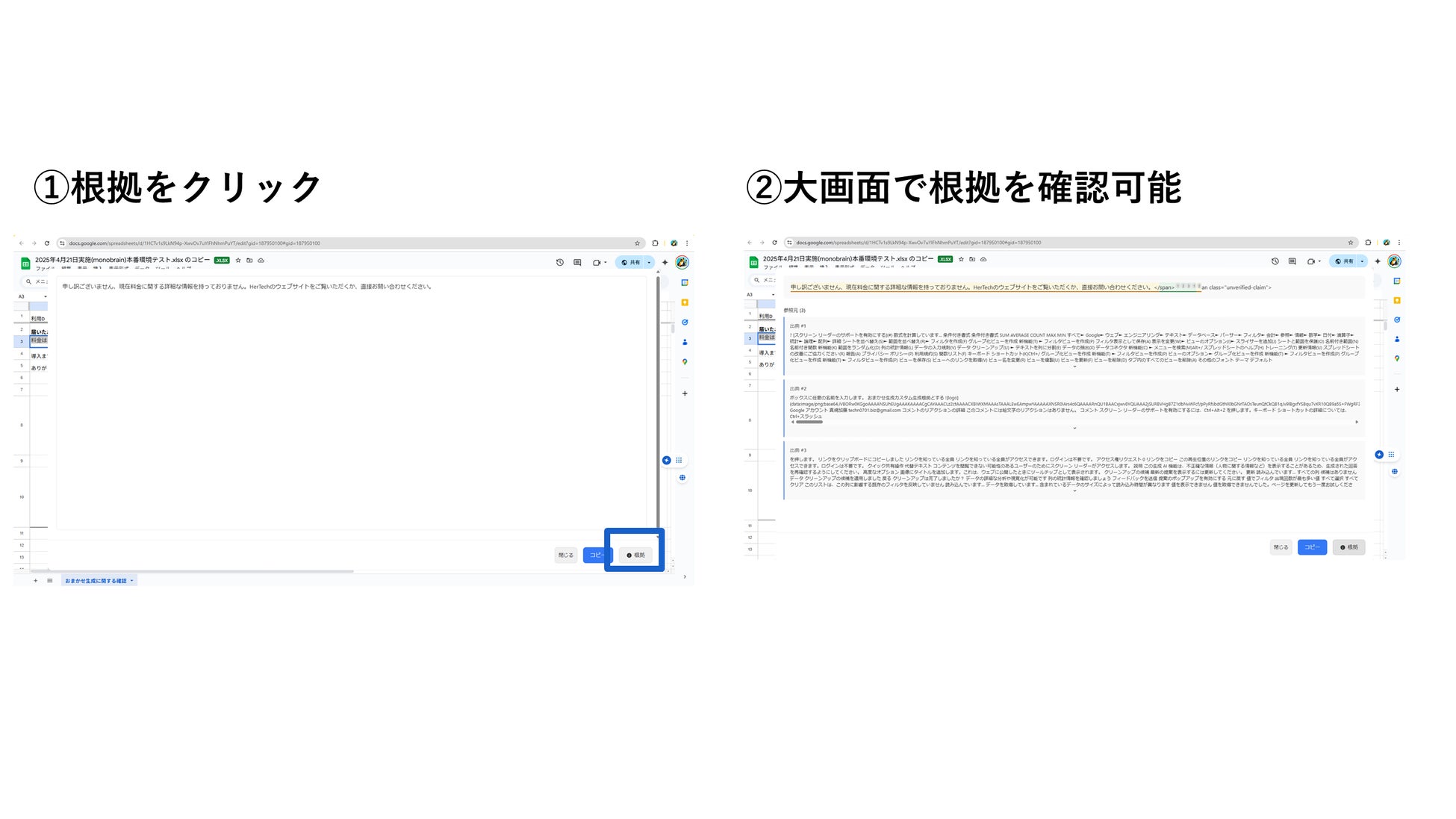Open version history icon in the left screenshot
The width and height of the screenshot is (1456, 819).
(x=559, y=263)
